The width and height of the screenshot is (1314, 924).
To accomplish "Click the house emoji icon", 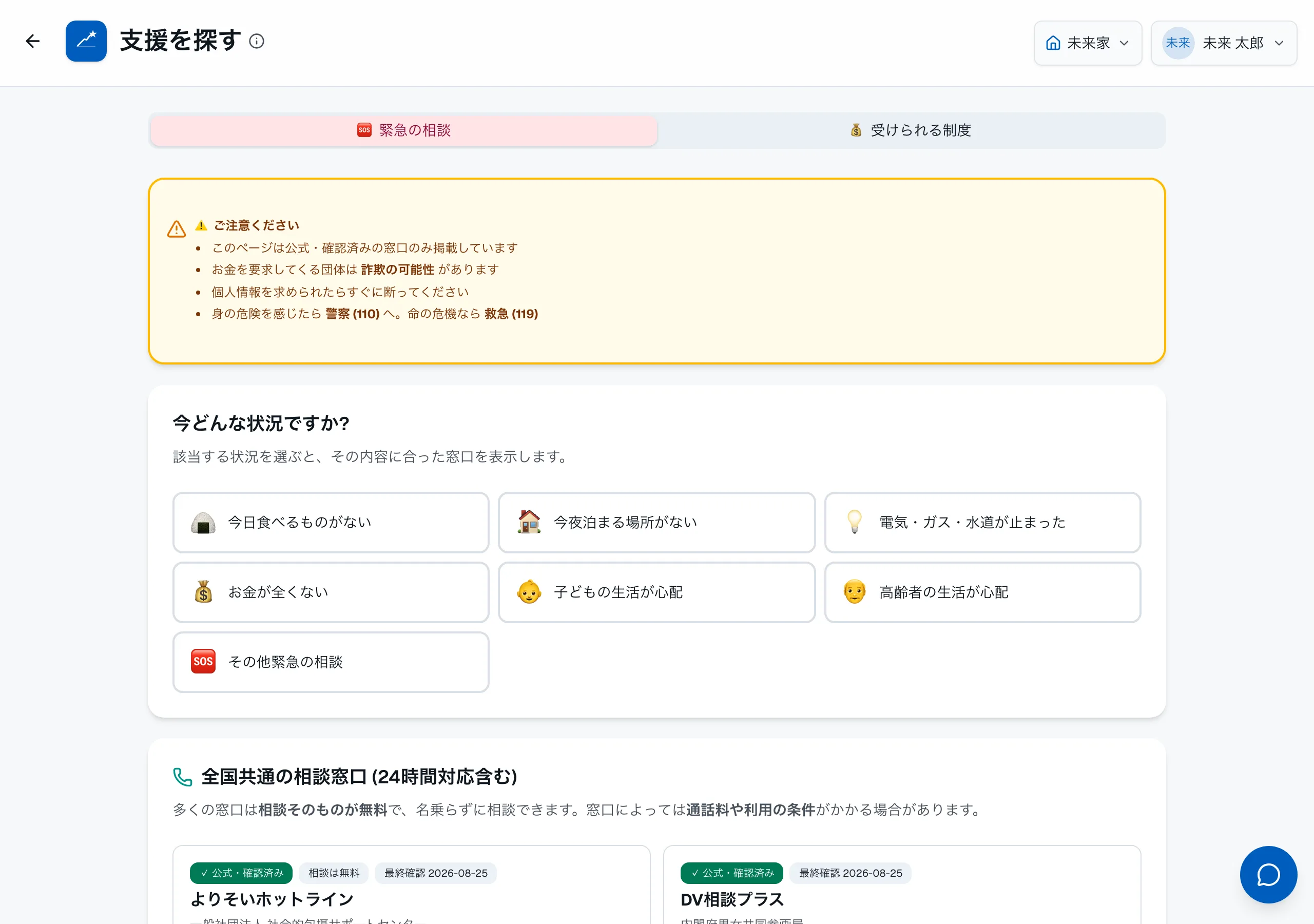I will pyautogui.click(x=529, y=522).
